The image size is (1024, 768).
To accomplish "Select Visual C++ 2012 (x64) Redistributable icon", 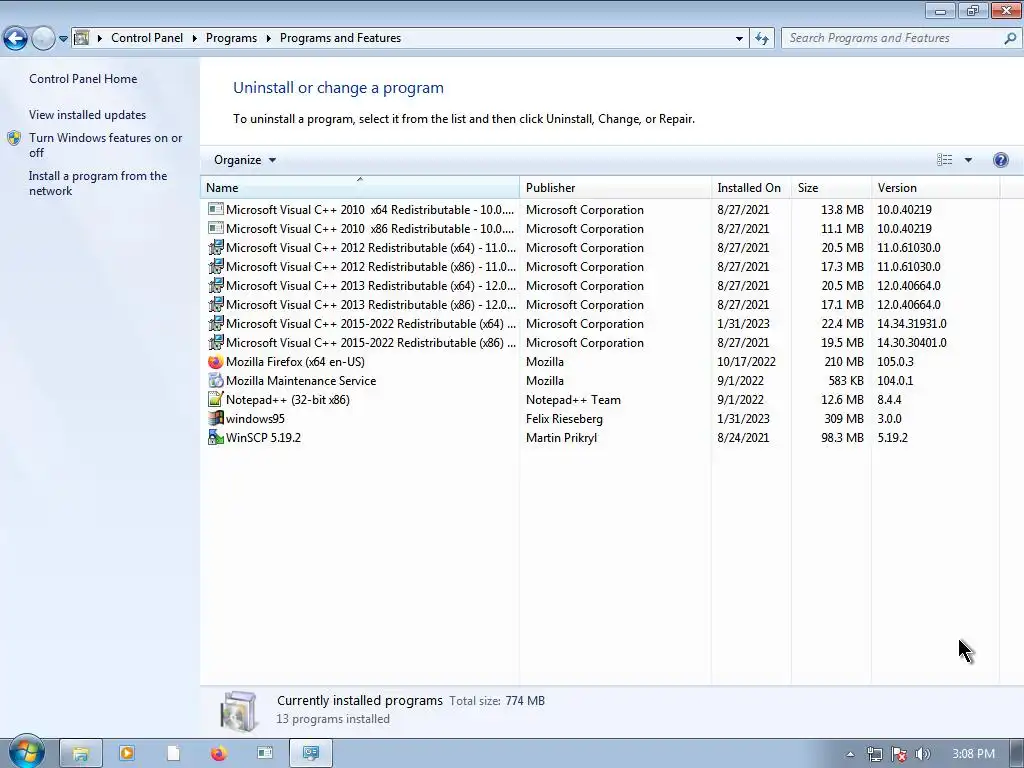I will (x=216, y=248).
